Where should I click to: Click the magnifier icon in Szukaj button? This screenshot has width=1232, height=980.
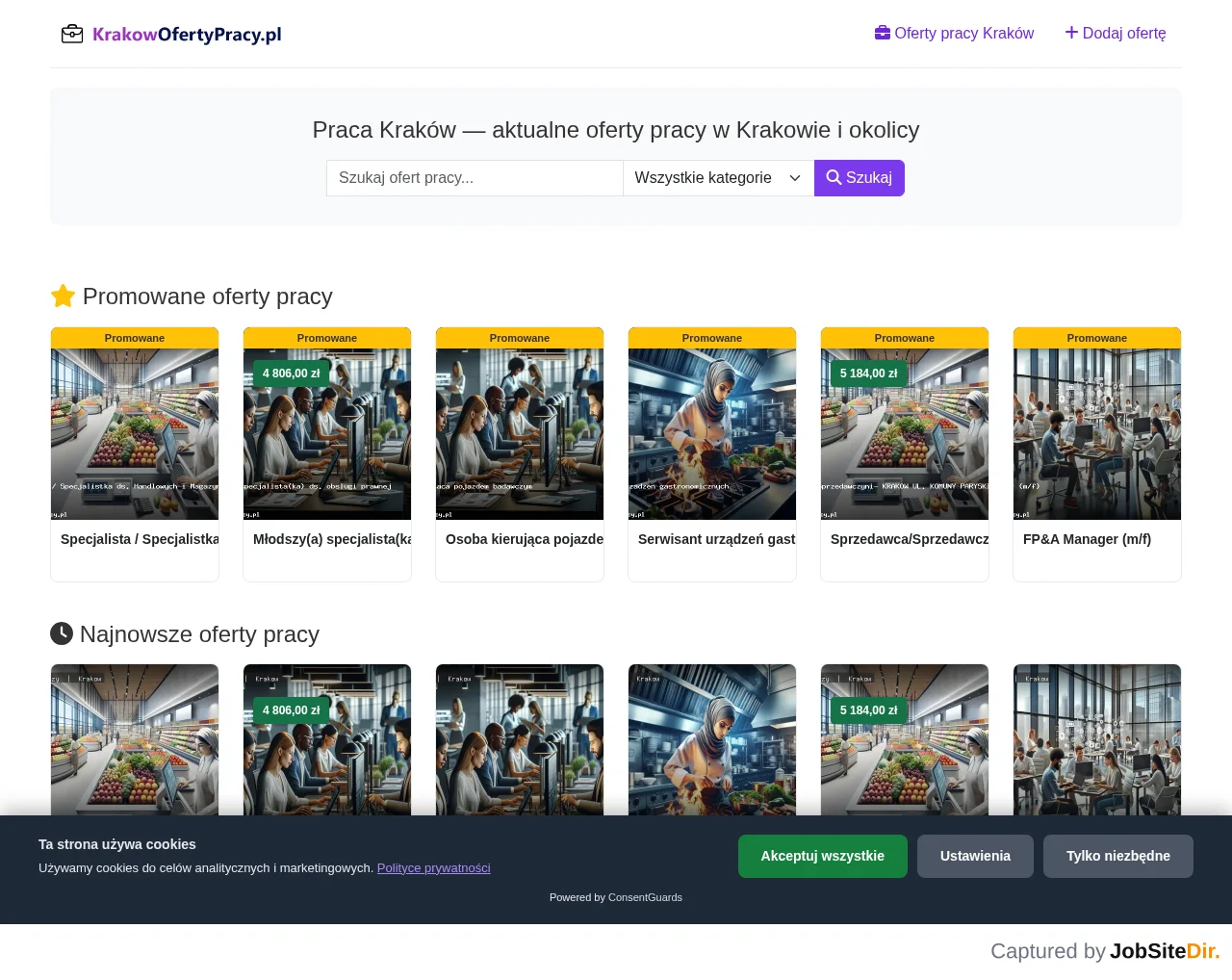[x=834, y=177]
